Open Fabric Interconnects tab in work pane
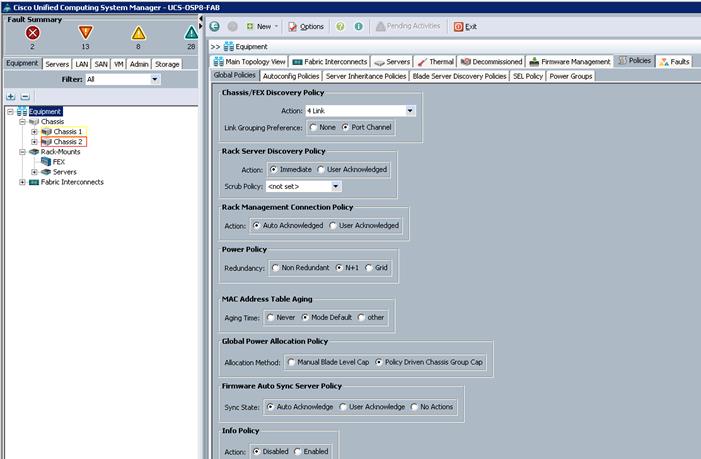This screenshot has width=701, height=459. (x=330, y=62)
